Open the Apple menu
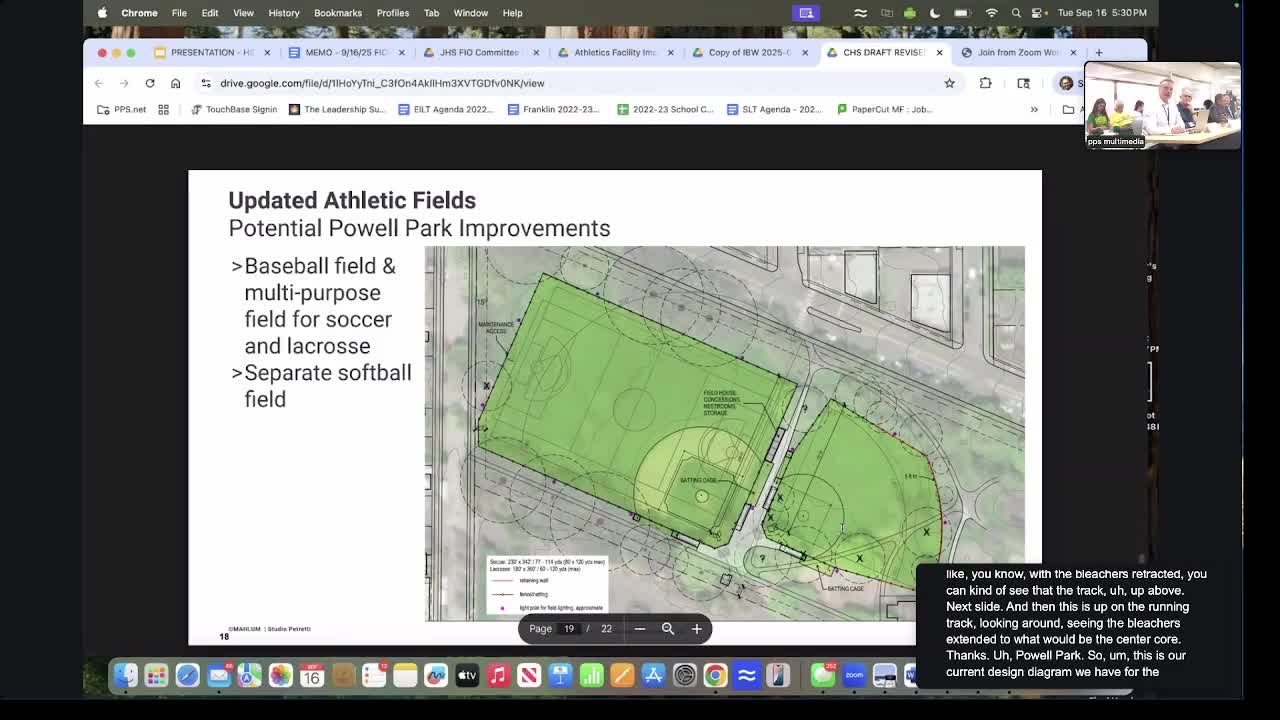Image resolution: width=1280 pixels, height=720 pixels. pyautogui.click(x=102, y=13)
